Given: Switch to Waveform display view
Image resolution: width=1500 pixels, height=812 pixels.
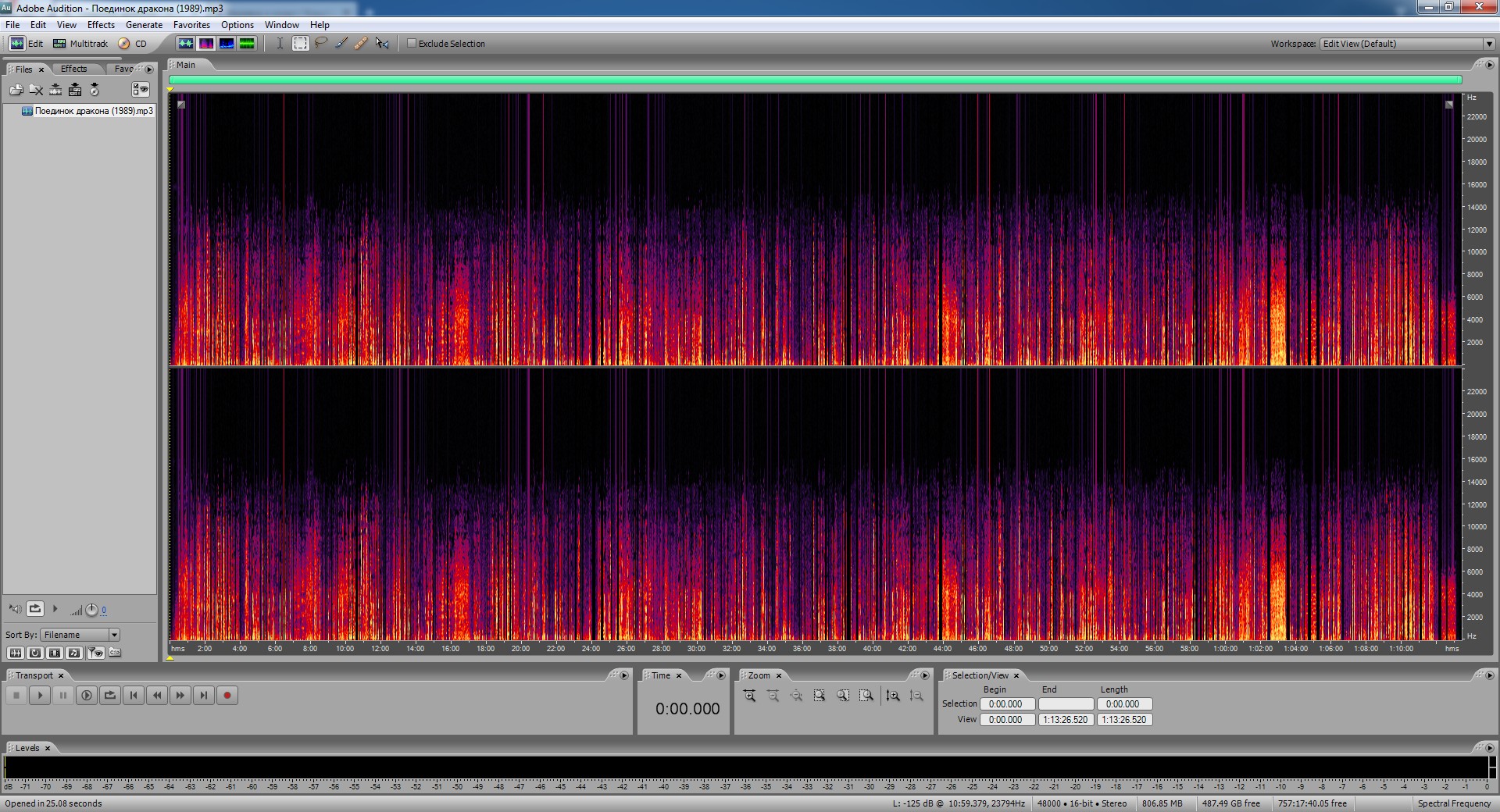Looking at the screenshot, I should pyautogui.click(x=185, y=44).
